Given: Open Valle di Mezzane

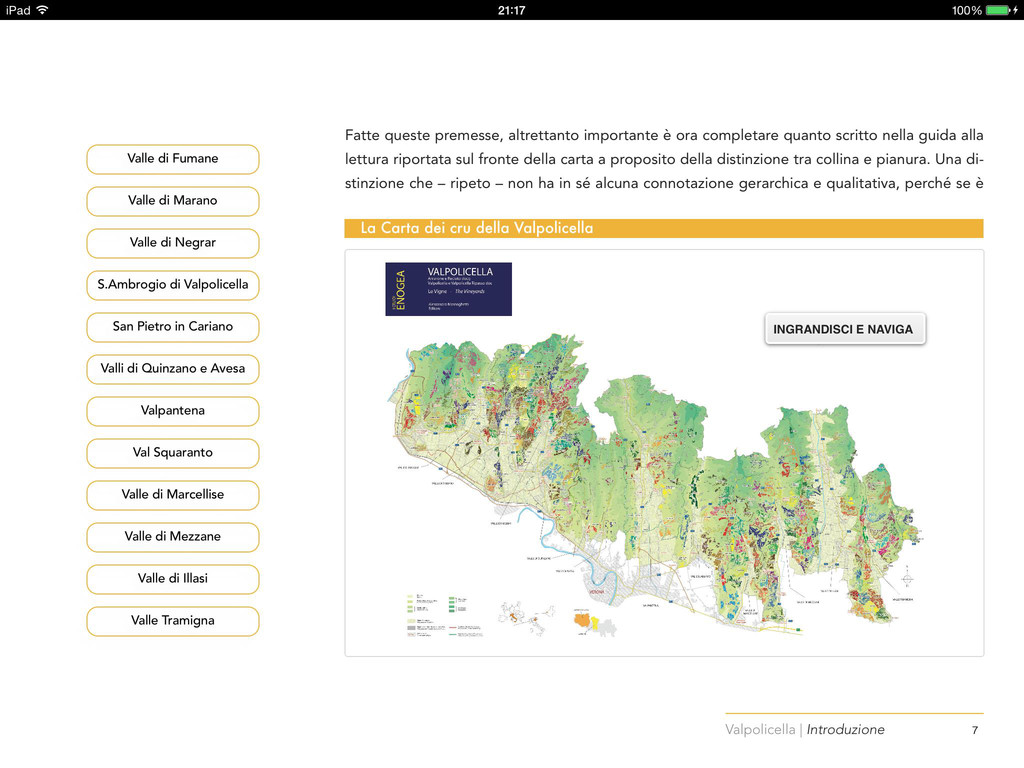Looking at the screenshot, I should [x=172, y=537].
